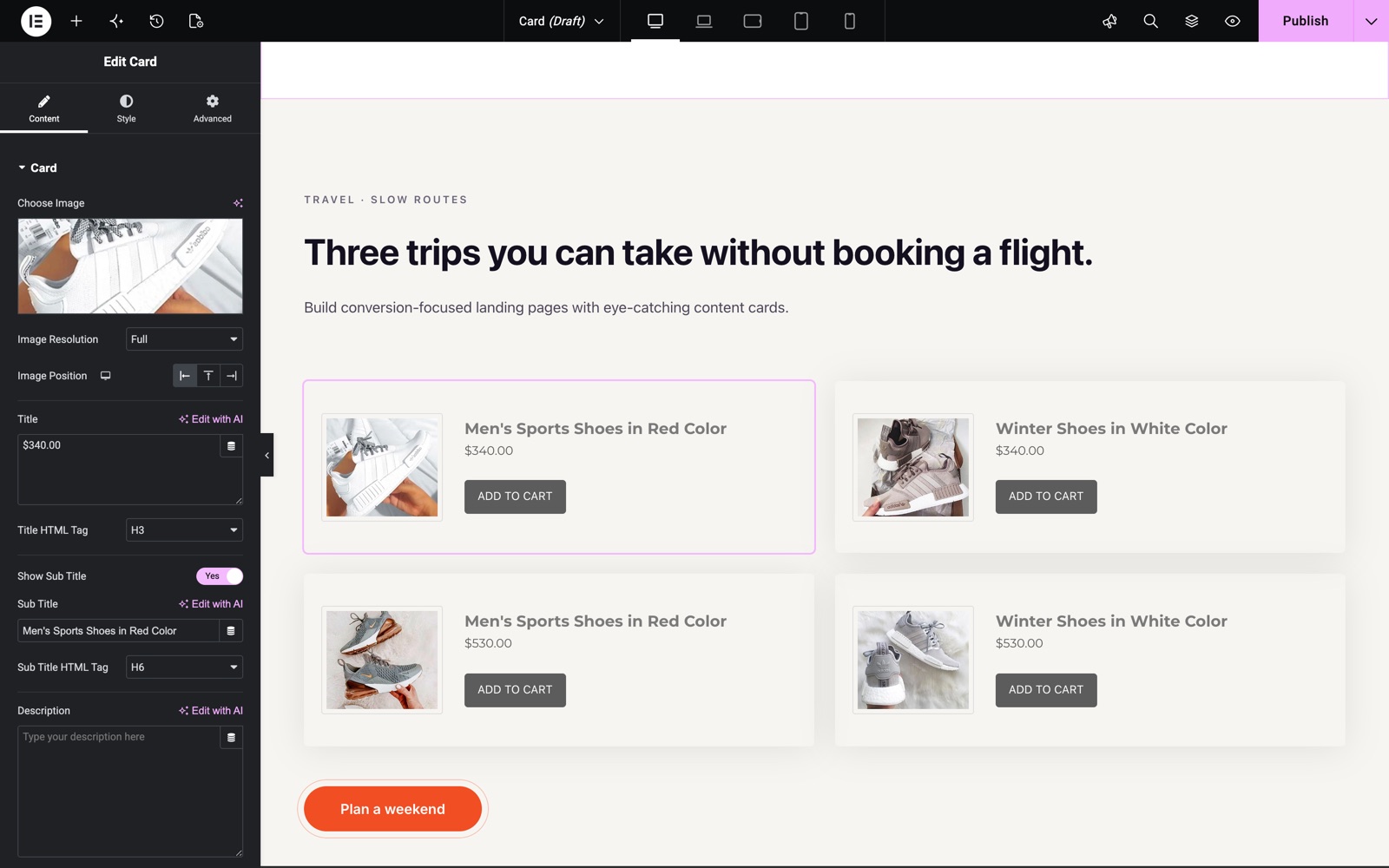This screenshot has height=868, width=1389.
Task: Open the Finder search icon
Action: point(1150,21)
